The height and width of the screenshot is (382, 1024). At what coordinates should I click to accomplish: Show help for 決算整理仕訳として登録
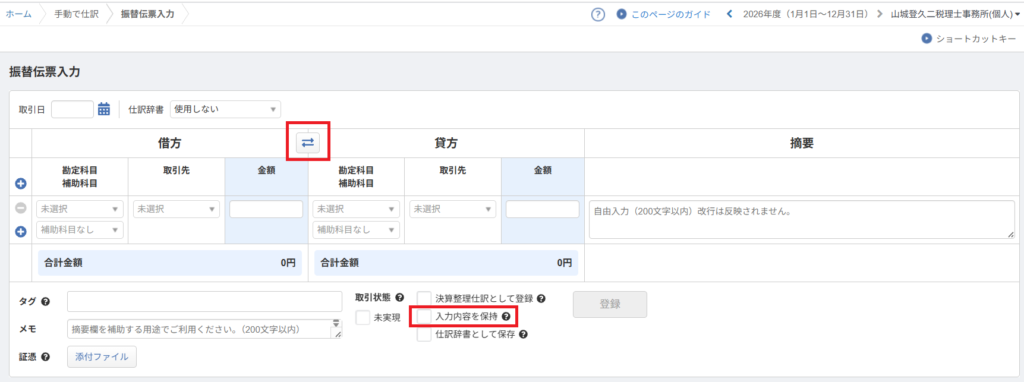point(541,298)
